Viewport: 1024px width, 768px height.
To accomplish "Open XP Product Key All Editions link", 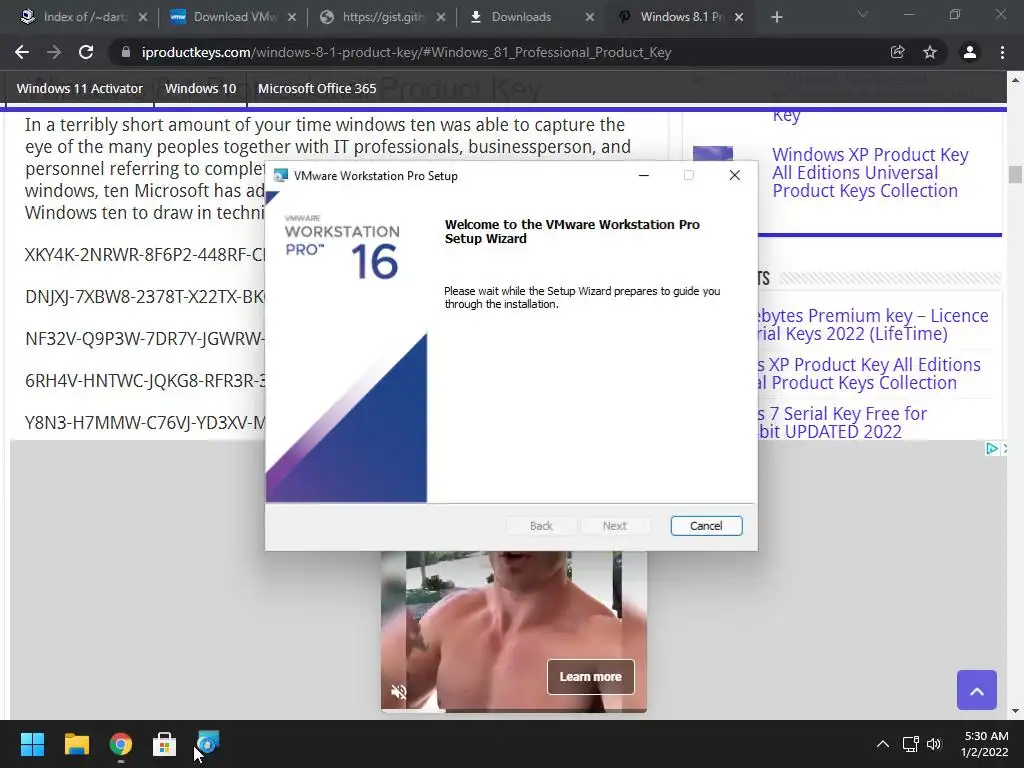I will tap(869, 374).
